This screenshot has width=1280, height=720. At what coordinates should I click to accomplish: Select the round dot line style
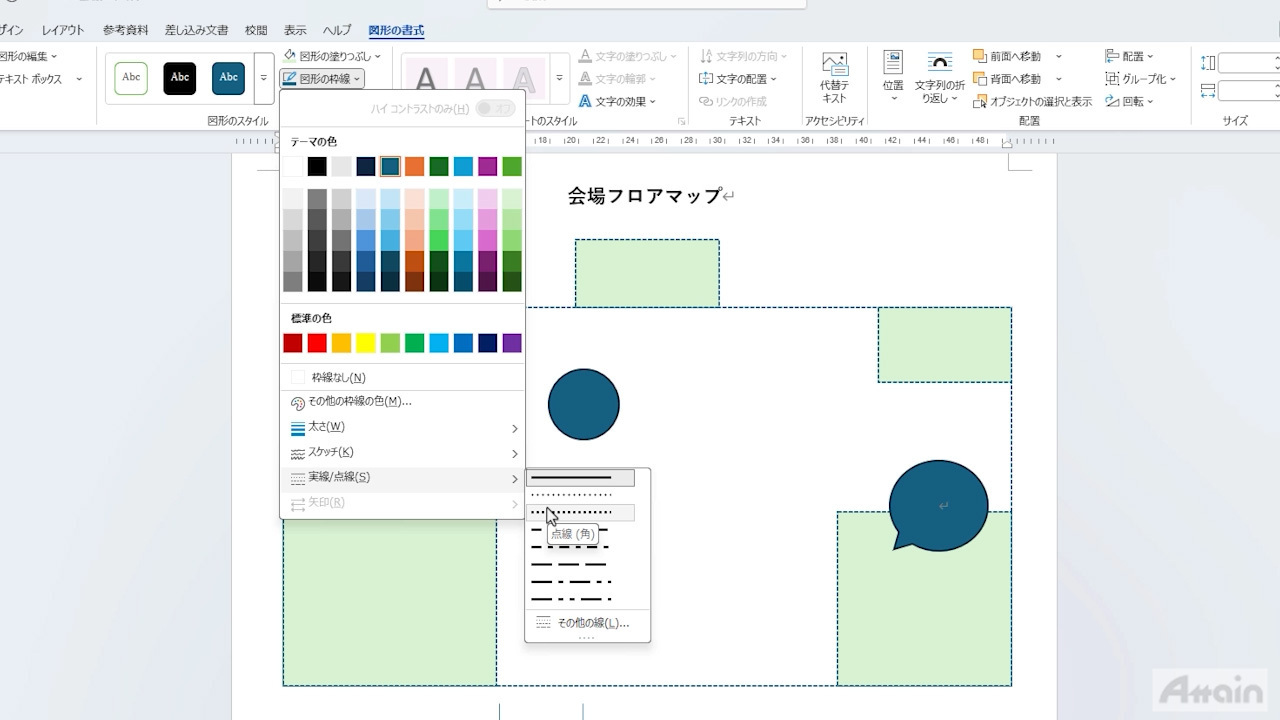pos(581,495)
